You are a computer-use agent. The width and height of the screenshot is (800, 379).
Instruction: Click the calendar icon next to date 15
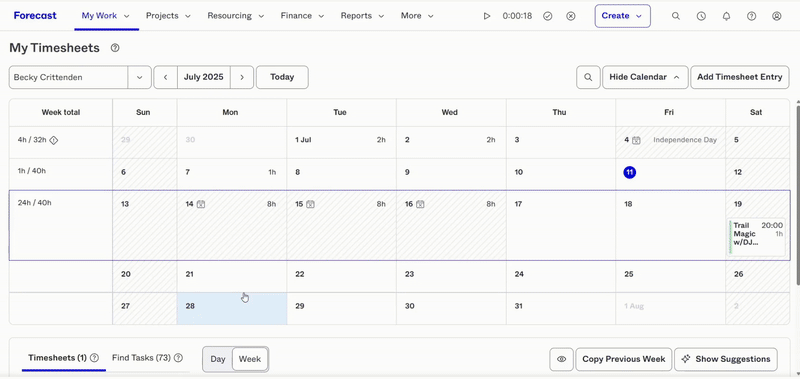310,204
